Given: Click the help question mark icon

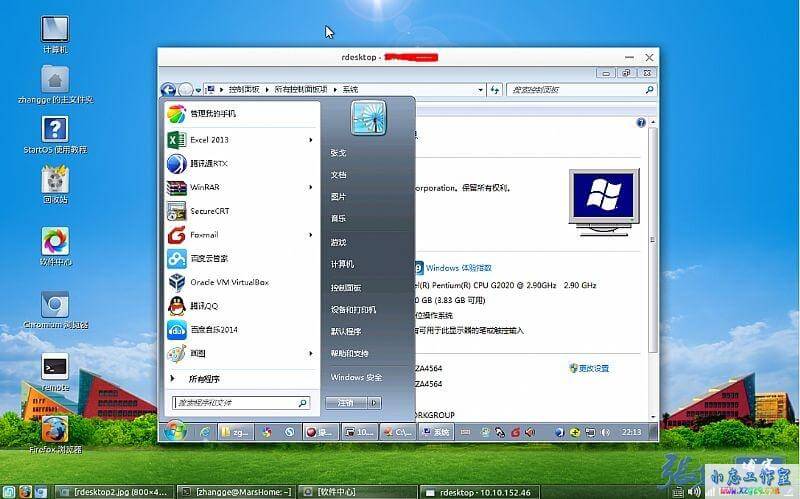Looking at the screenshot, I should [x=641, y=122].
